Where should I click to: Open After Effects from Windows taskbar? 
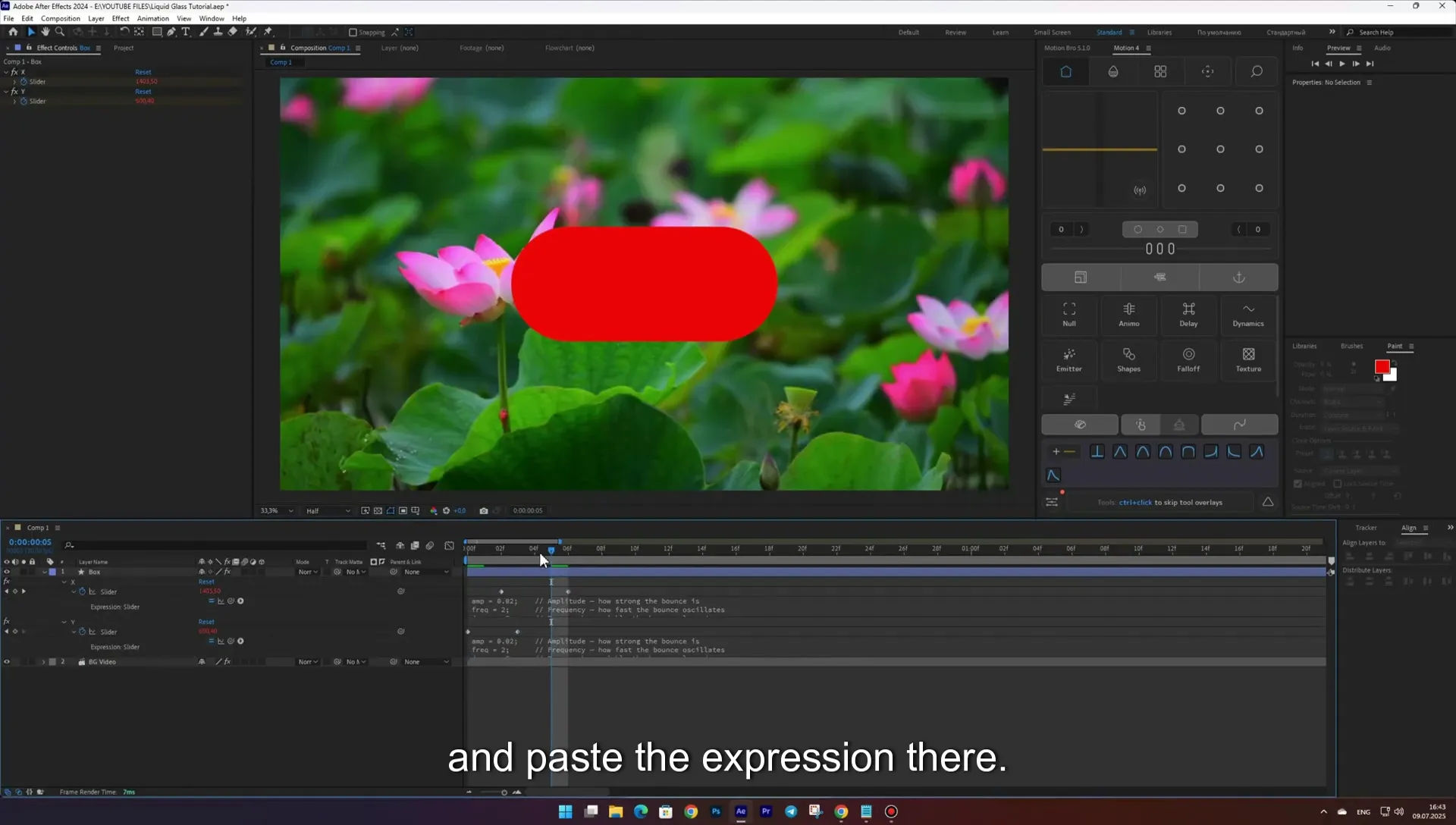[741, 811]
